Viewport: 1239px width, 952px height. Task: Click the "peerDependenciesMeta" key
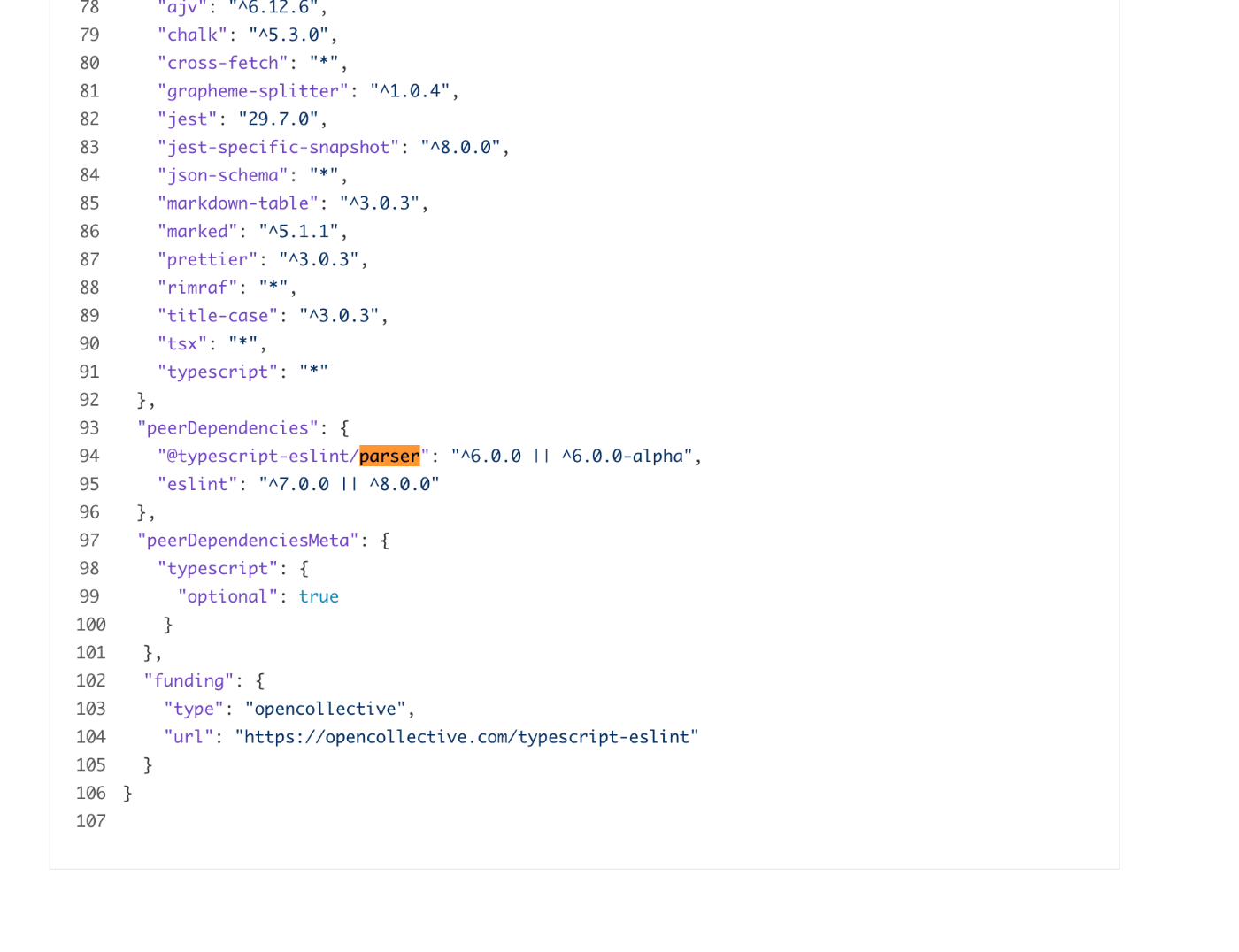(x=248, y=541)
